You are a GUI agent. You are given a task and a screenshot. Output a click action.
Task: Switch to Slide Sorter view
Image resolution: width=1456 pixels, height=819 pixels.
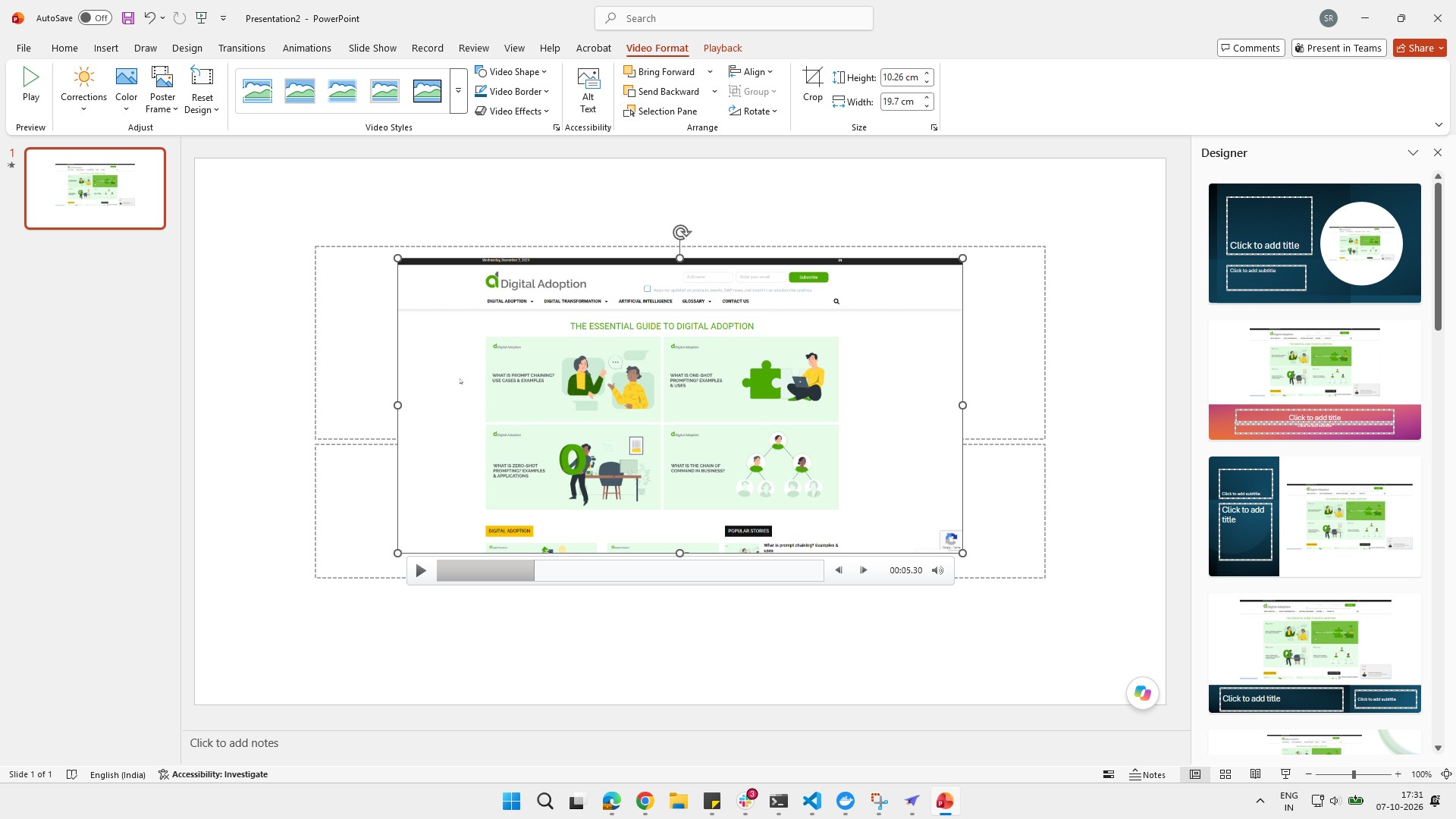(1225, 774)
